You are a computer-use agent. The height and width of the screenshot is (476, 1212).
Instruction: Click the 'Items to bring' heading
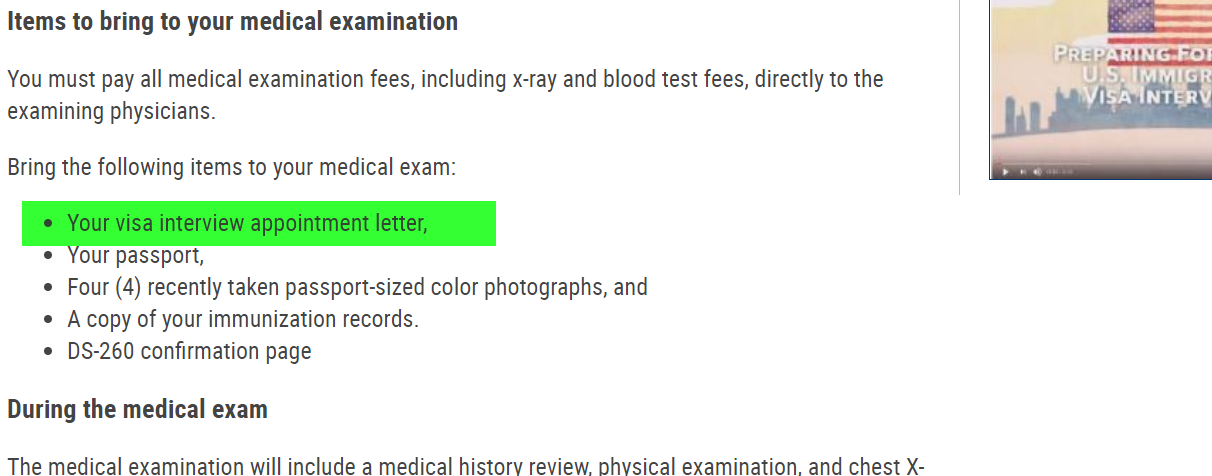point(233,22)
